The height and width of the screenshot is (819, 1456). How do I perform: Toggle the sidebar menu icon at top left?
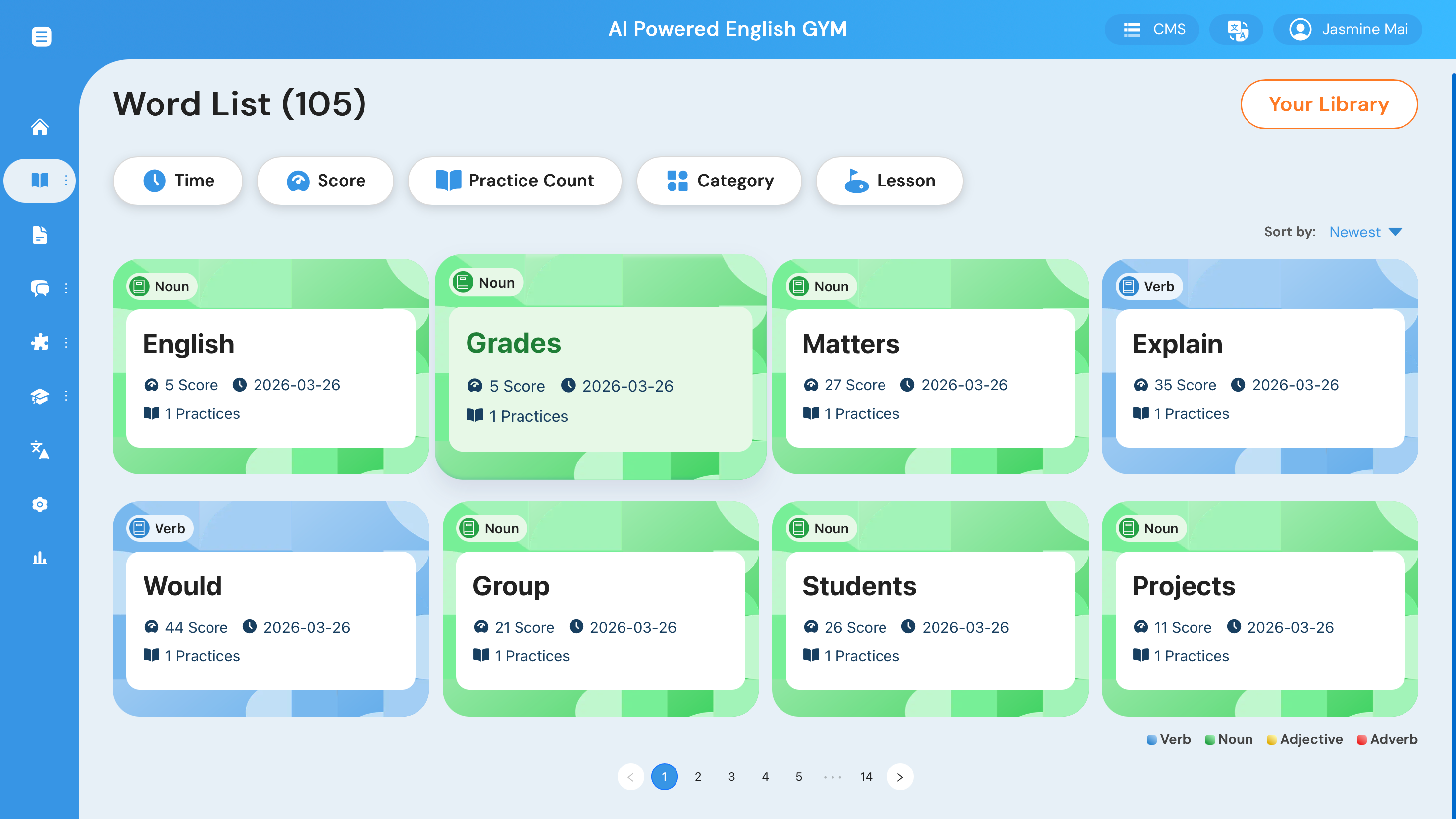(41, 37)
